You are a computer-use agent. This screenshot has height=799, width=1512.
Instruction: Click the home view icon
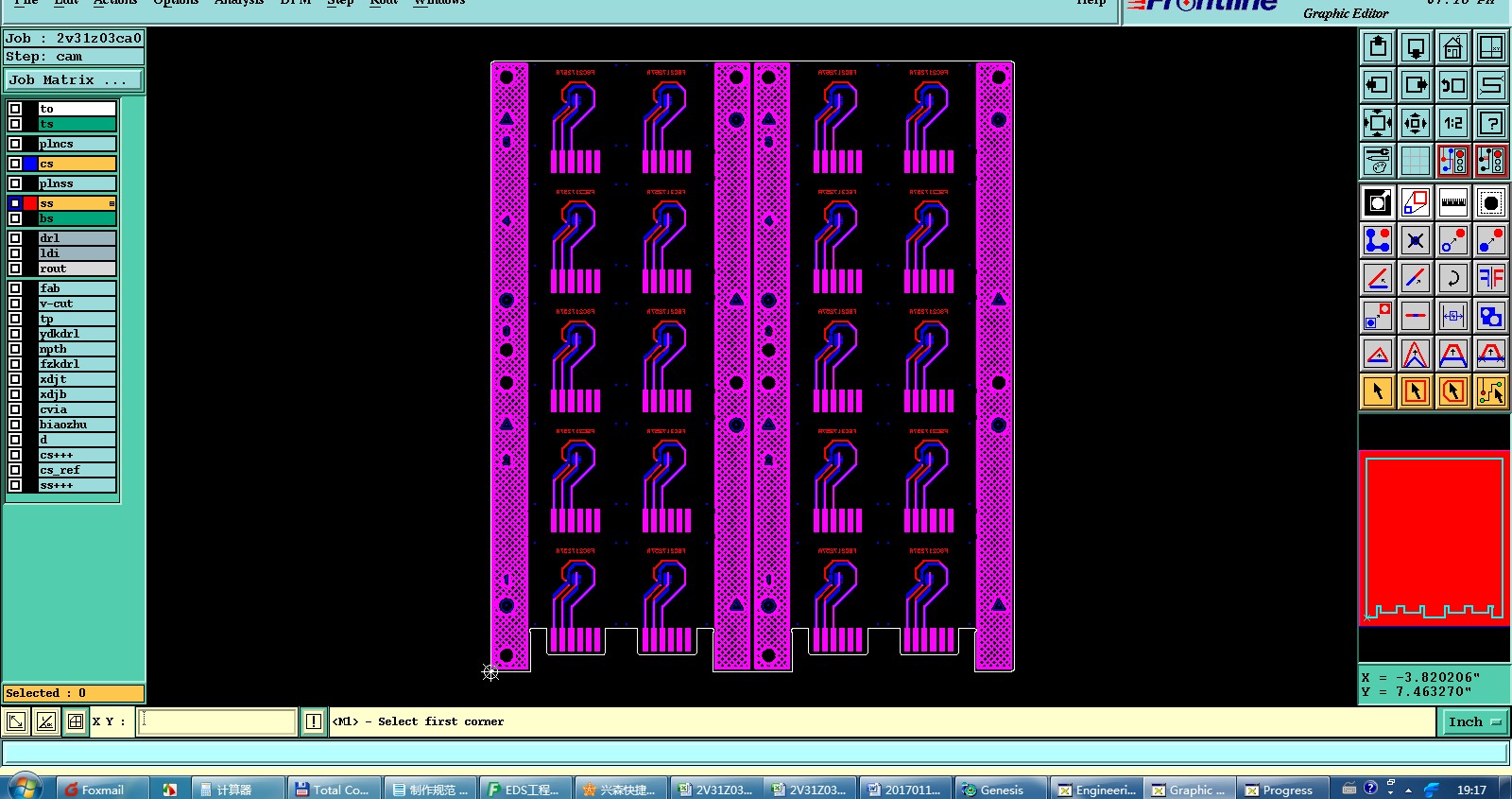pos(1453,47)
